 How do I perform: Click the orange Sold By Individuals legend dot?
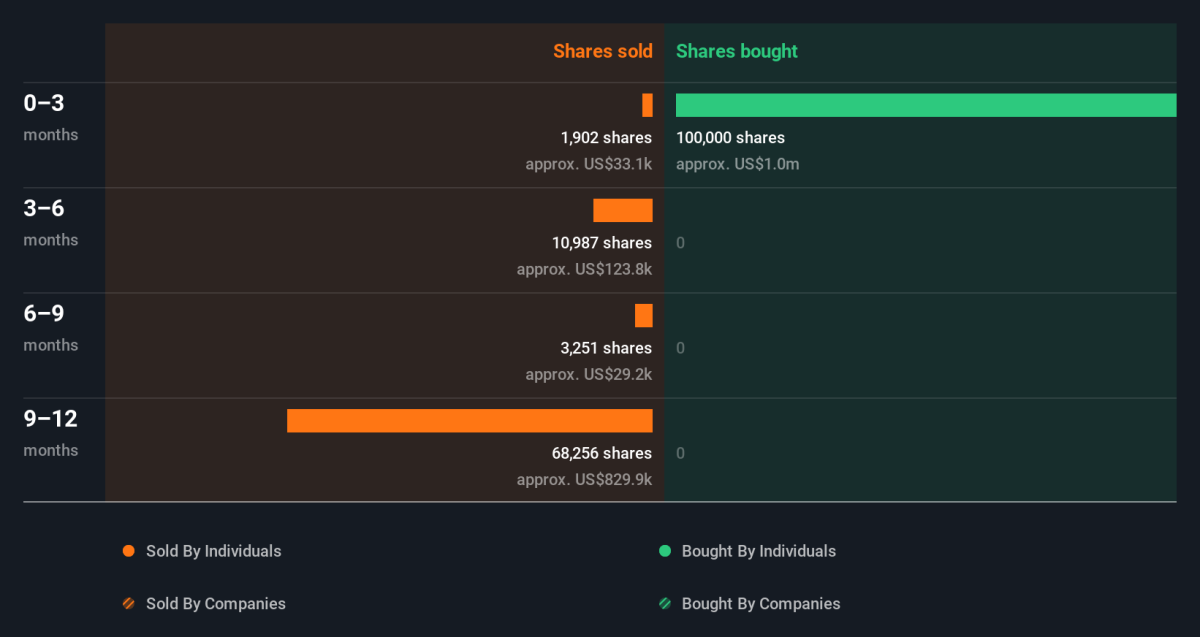coord(128,551)
